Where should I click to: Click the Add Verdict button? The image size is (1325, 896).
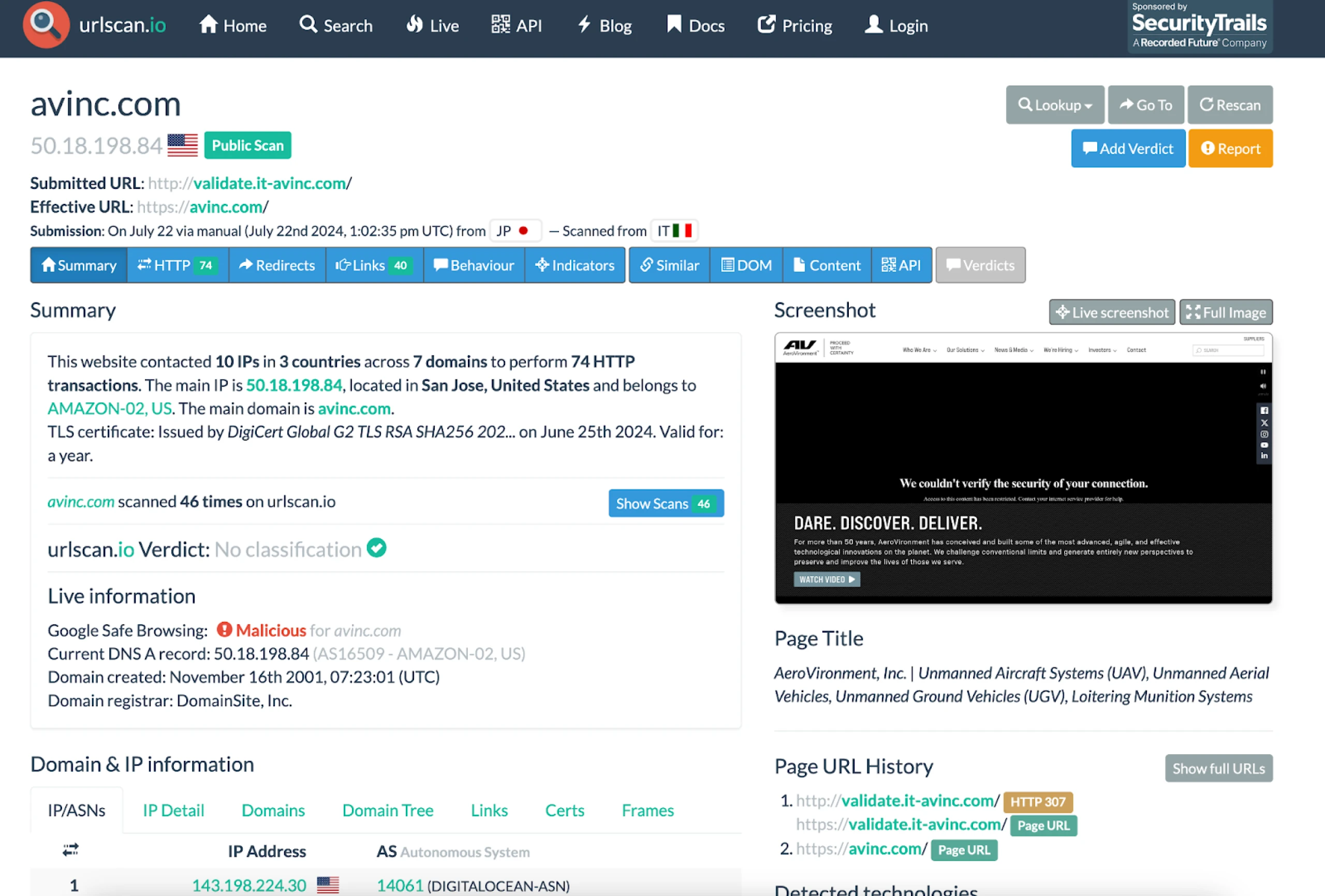[1128, 149]
